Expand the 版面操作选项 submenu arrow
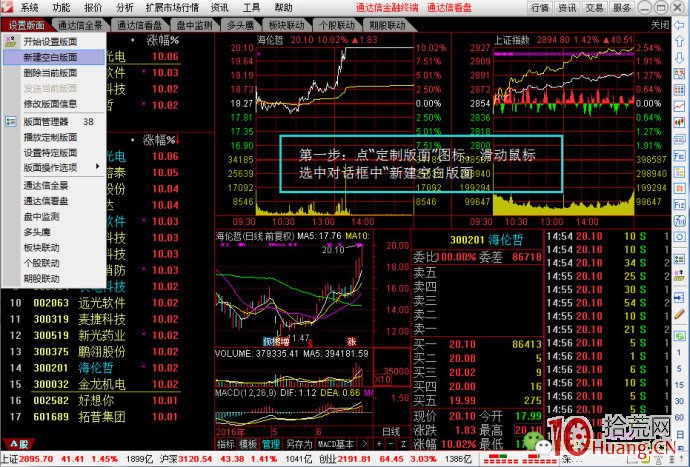690x467 pixels. click(97, 166)
